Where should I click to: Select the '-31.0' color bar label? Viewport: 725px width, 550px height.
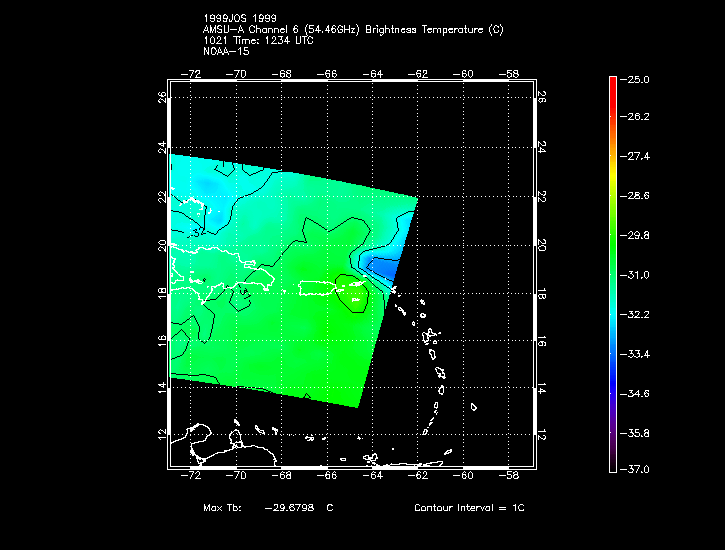click(x=635, y=275)
